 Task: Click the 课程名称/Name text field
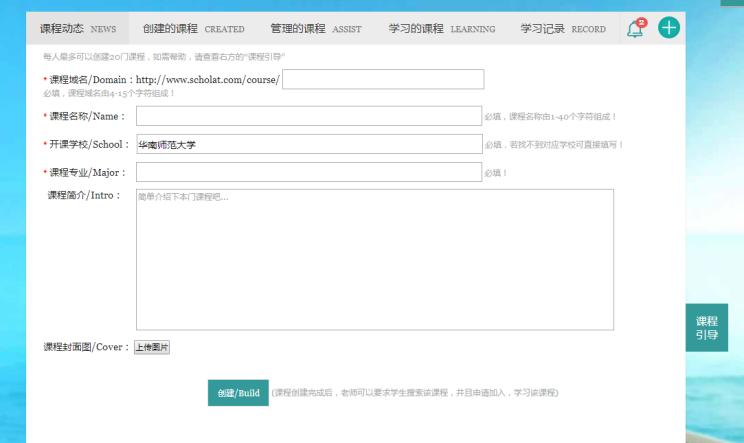pyautogui.click(x=308, y=117)
